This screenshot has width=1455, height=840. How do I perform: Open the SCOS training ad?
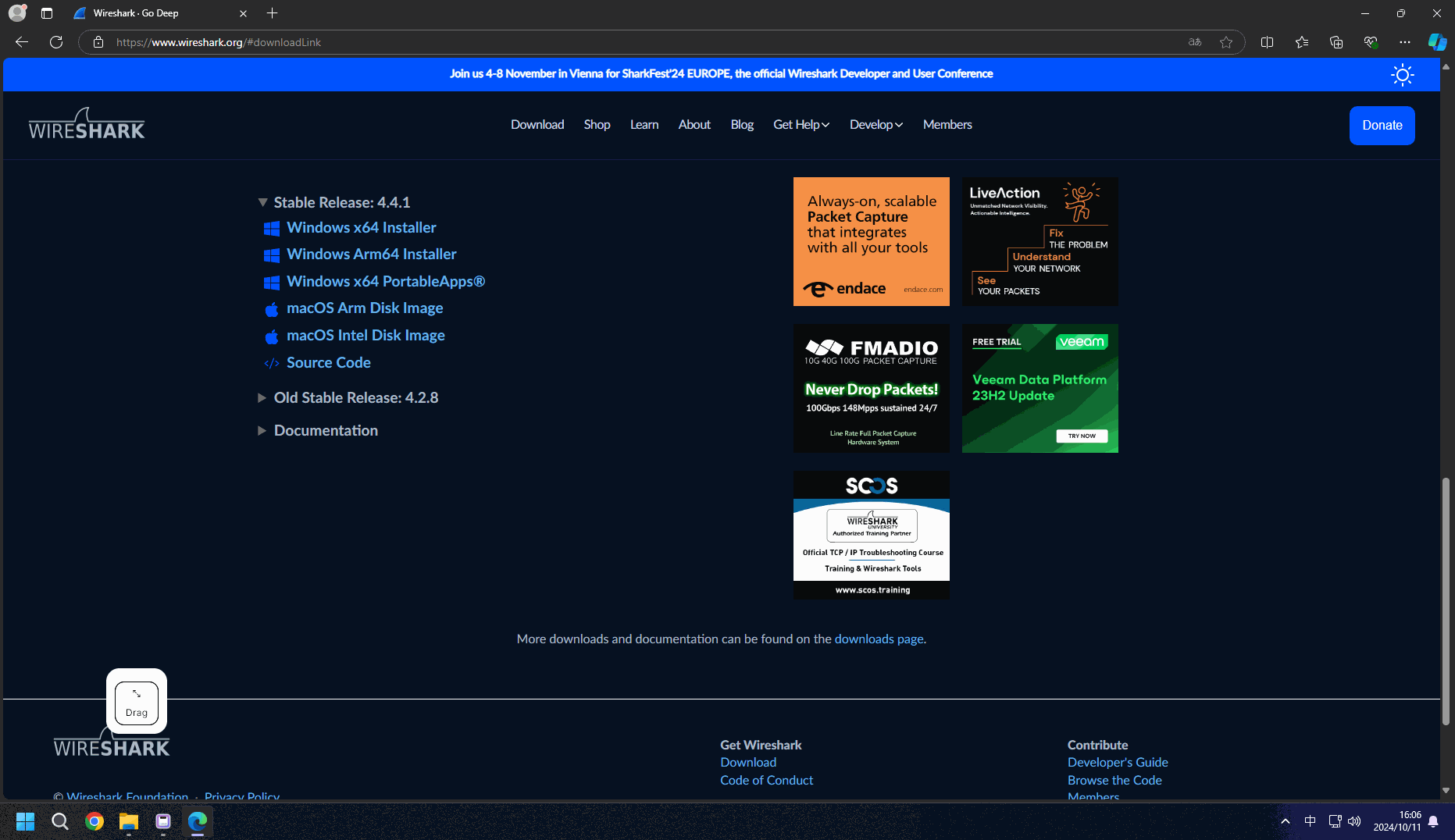click(x=872, y=535)
